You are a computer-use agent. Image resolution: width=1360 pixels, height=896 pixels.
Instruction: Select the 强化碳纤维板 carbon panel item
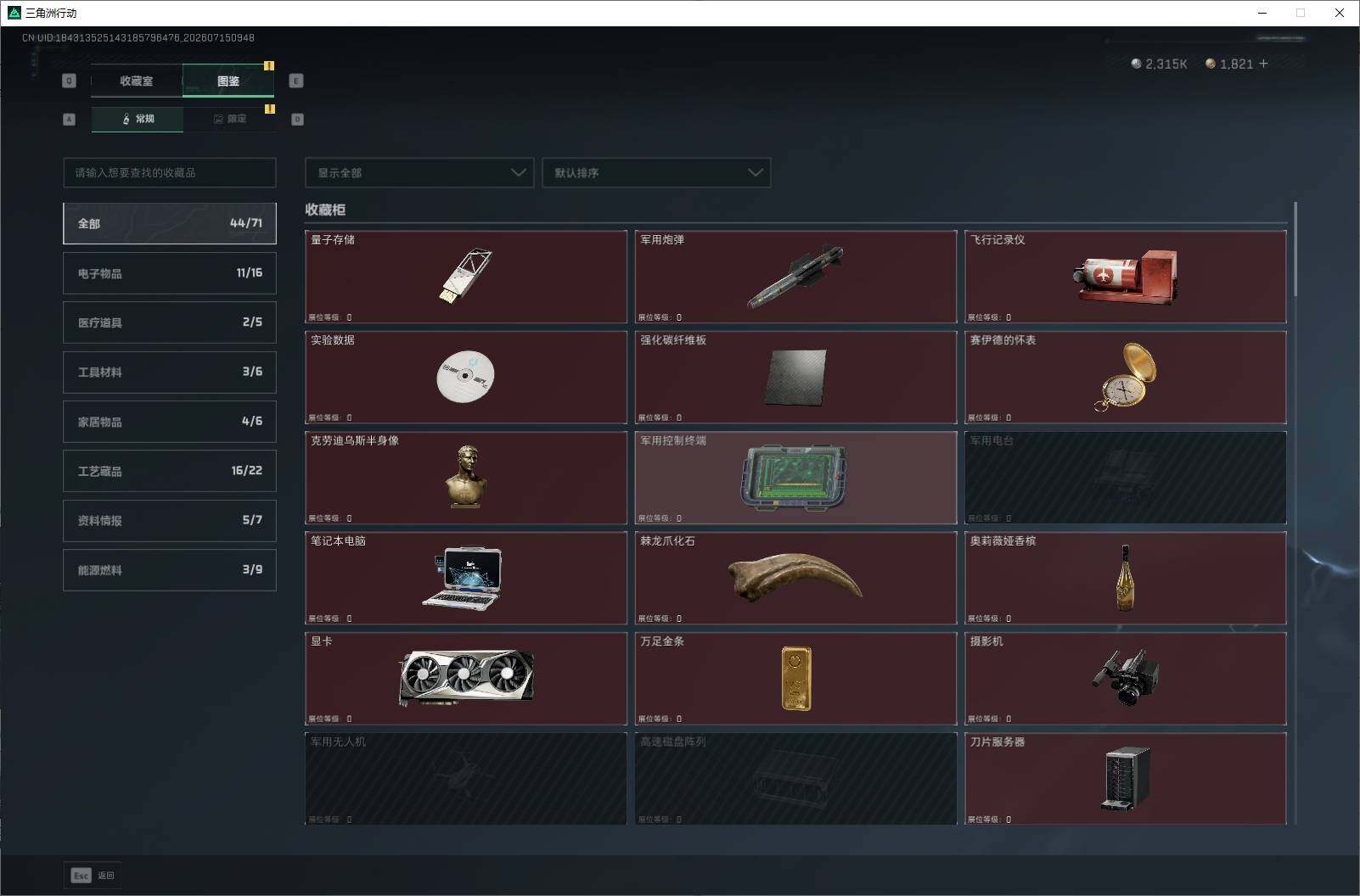[795, 377]
